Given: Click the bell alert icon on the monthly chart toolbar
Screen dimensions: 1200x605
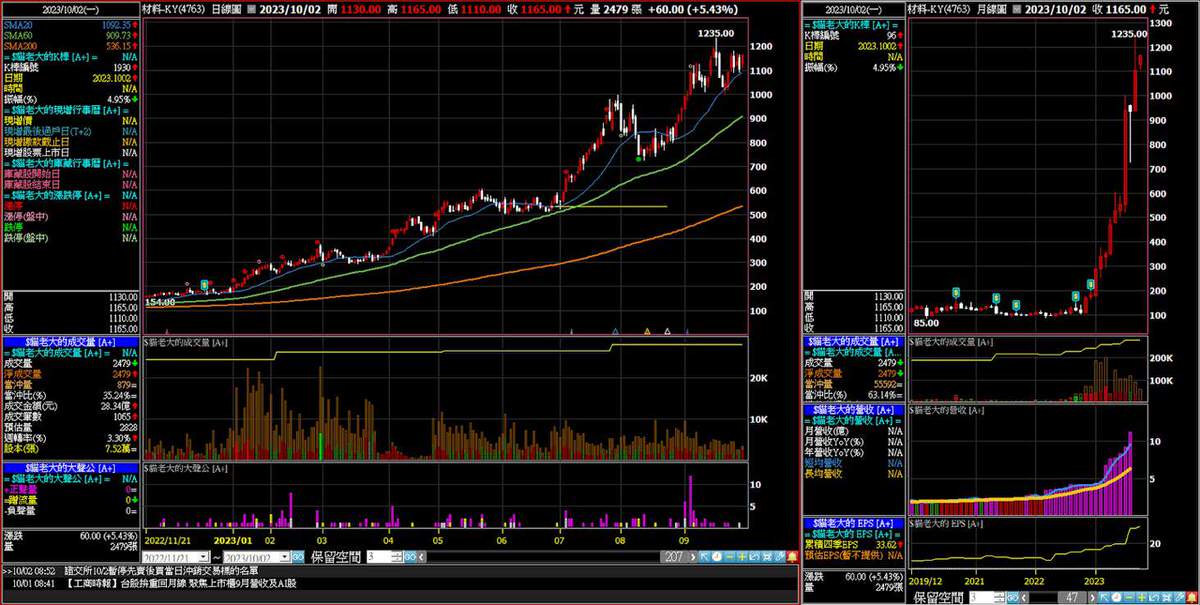Looking at the screenshot, I should pyautogui.click(x=1191, y=597).
